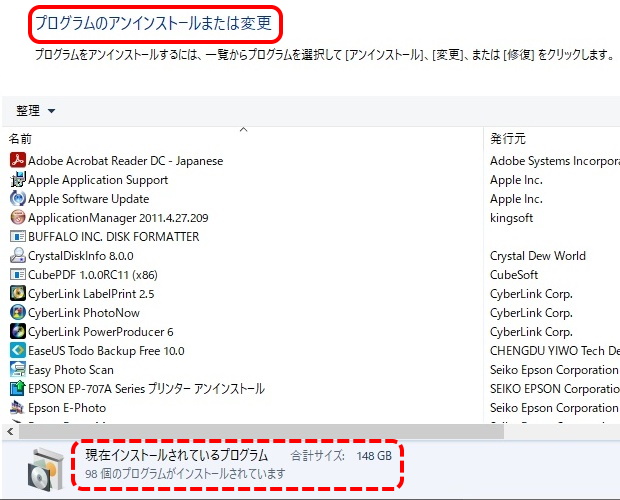
Task: Select BUFFALO INC. DISK FORMATTER entry
Action: click(x=113, y=237)
